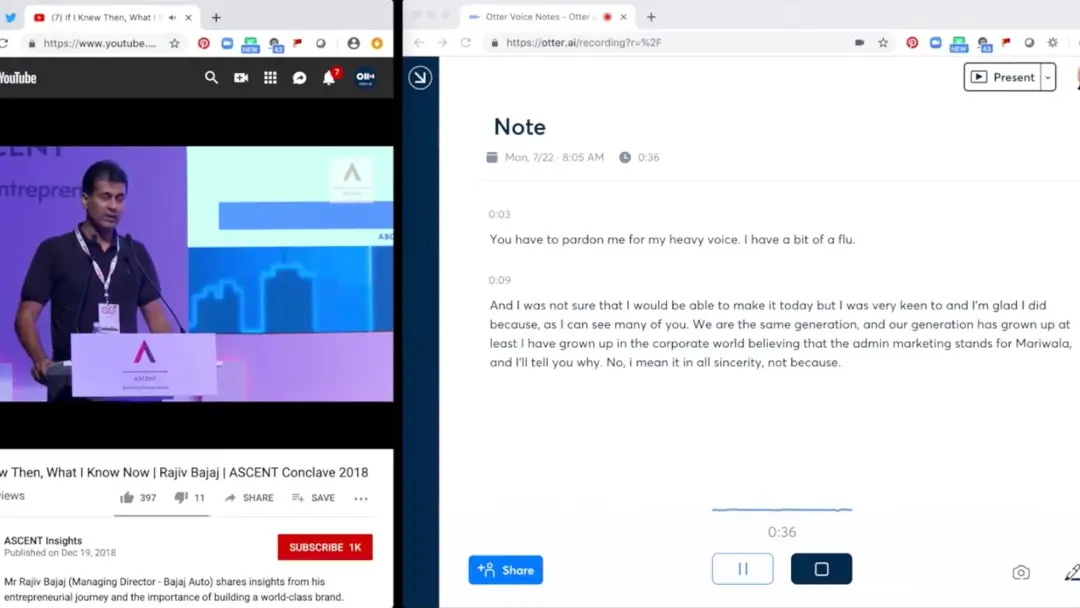Share the YouTube video
This screenshot has height=608, width=1080.
click(x=249, y=498)
